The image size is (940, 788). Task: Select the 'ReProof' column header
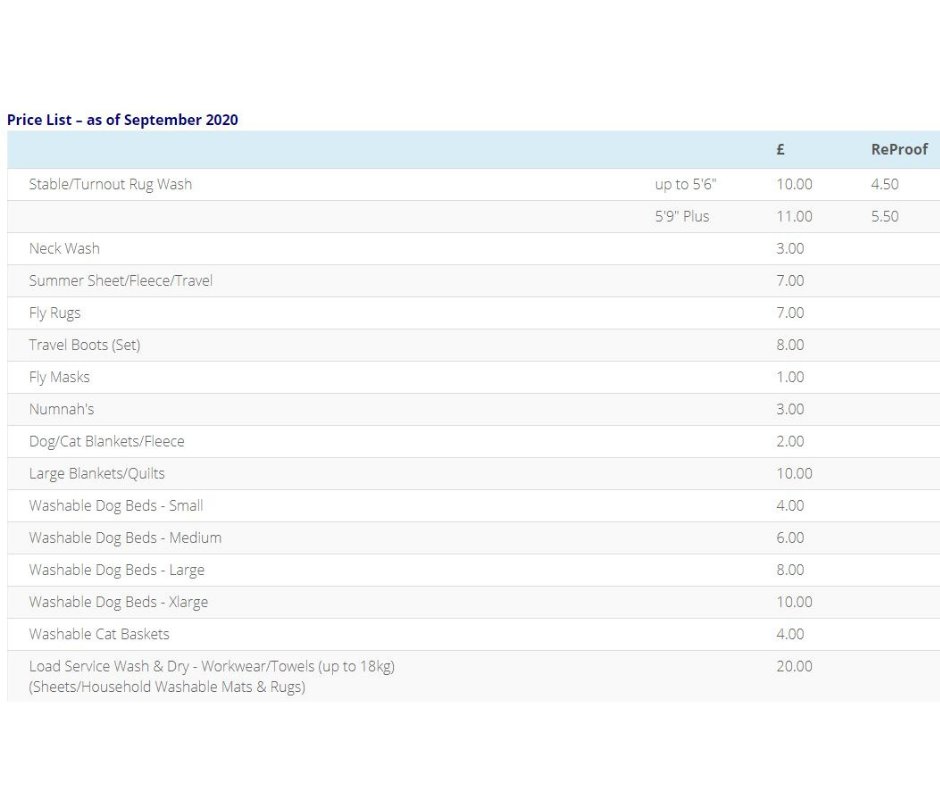tap(899, 149)
